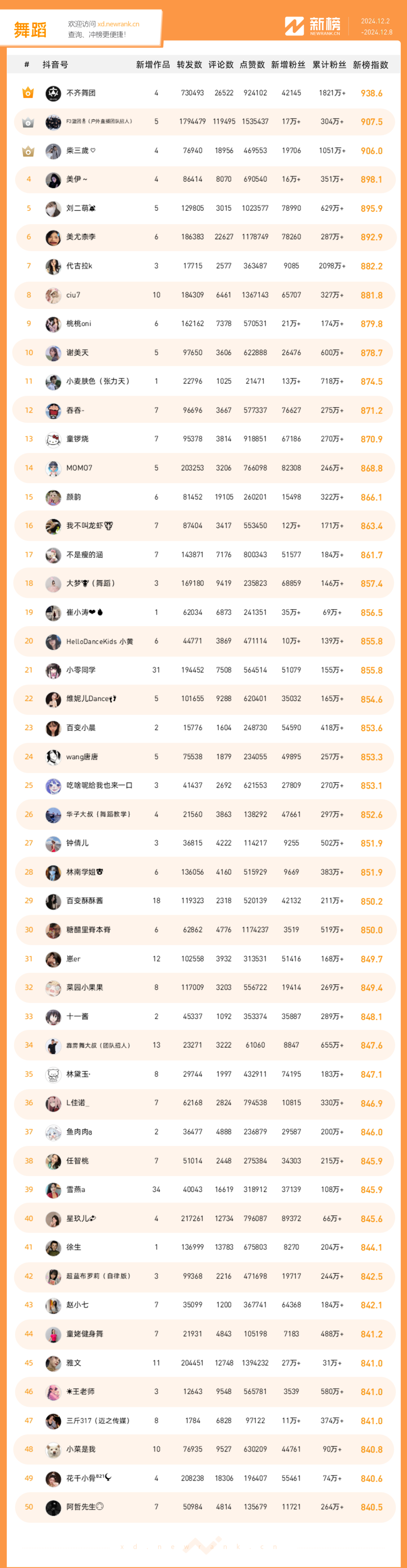Select the 舞蹈 category title
The image size is (407, 1568).
click(x=31, y=30)
